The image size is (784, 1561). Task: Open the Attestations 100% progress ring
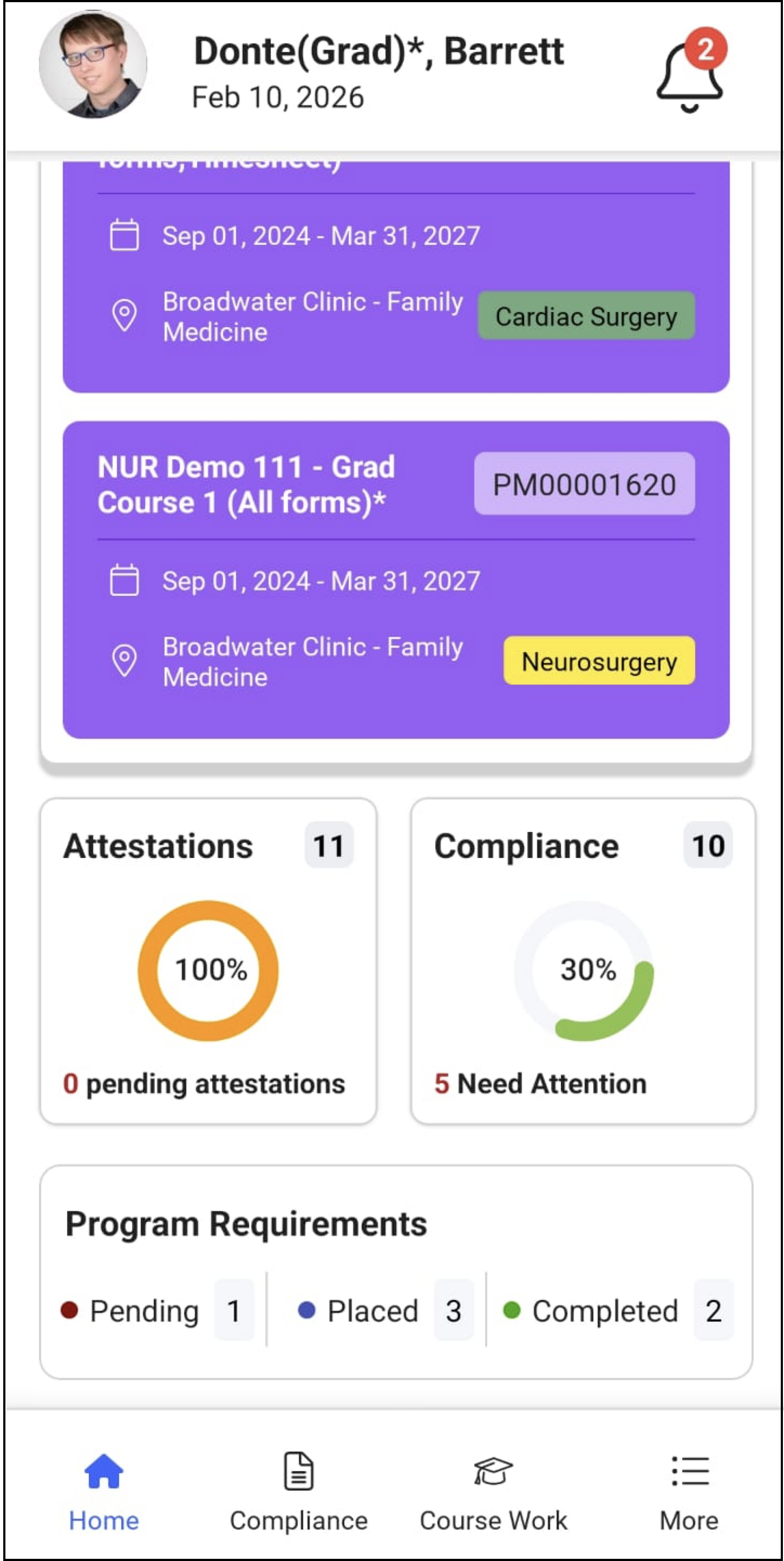(208, 970)
